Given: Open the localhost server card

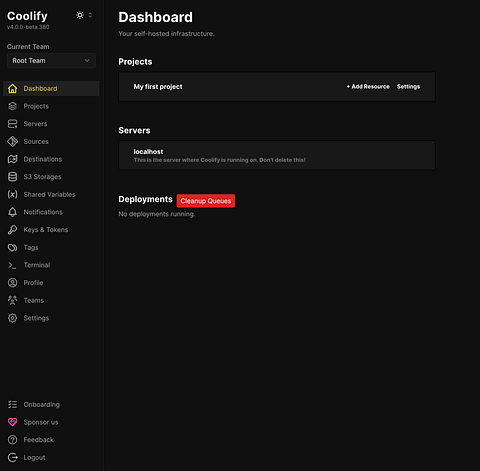Looking at the screenshot, I should [277, 156].
